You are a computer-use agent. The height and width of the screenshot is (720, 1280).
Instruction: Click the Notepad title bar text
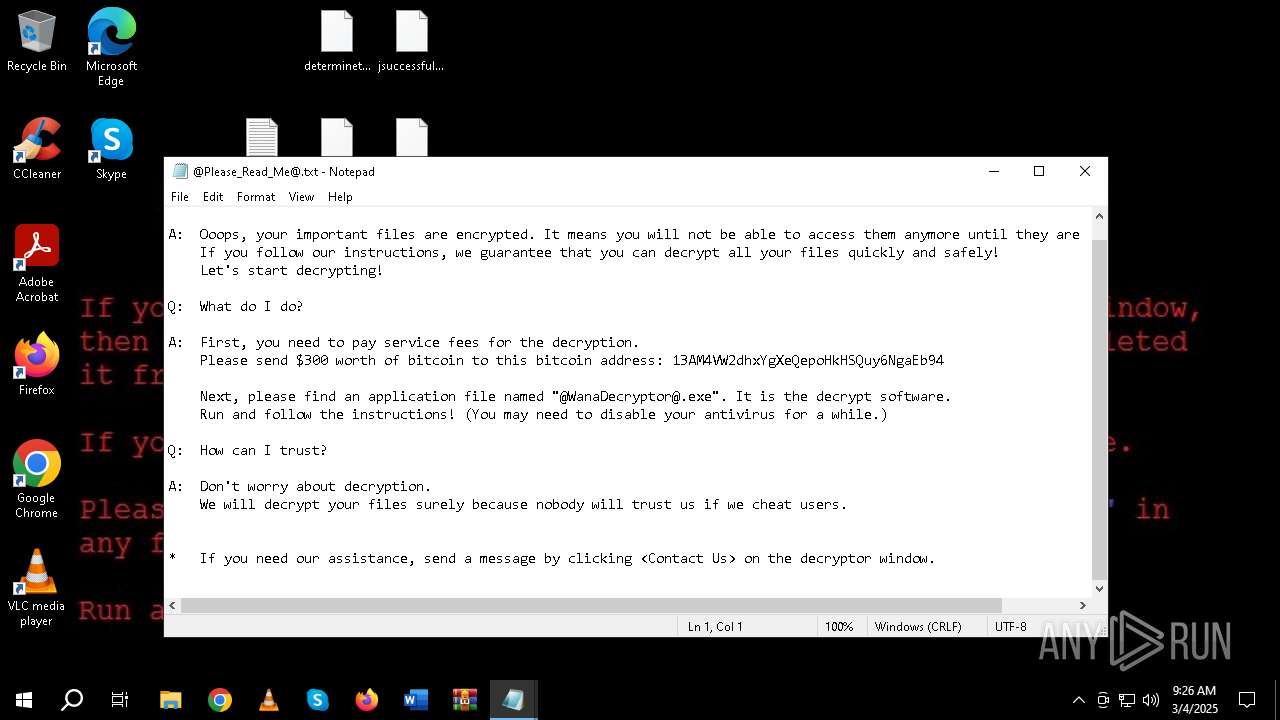[x=284, y=172]
